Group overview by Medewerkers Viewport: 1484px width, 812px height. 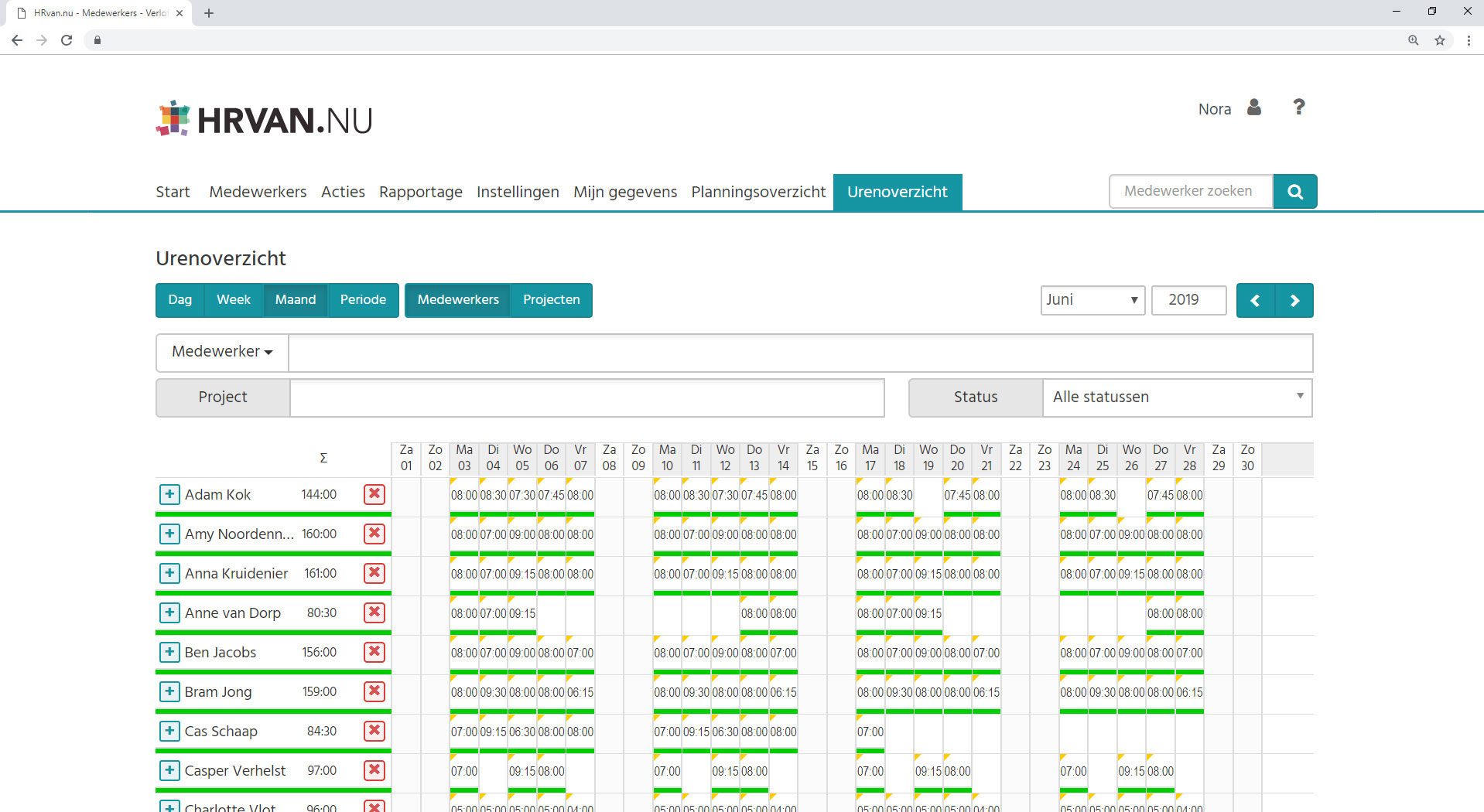[x=458, y=300]
